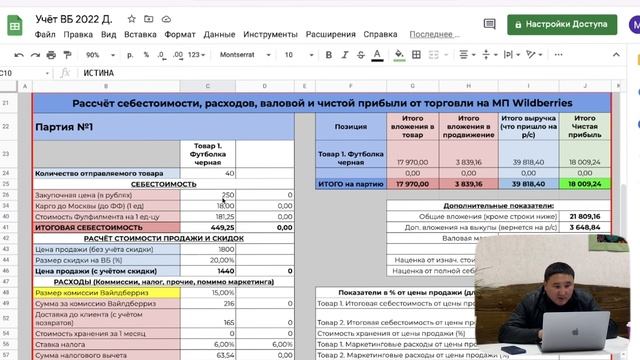Image resolution: width=640 pixels, height=360 pixels.
Task: Toggle bold formatting
Action: (329, 55)
